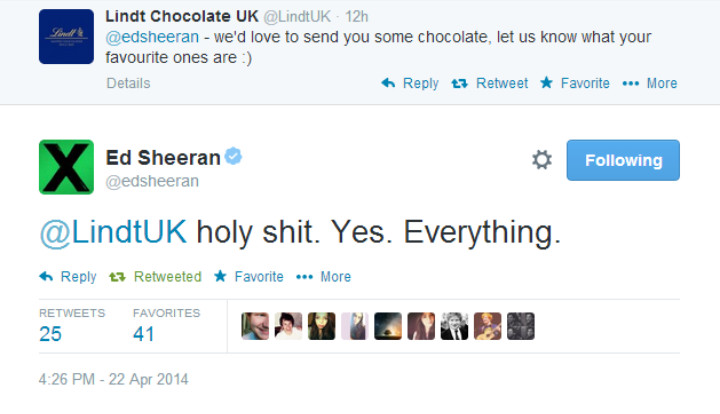The width and height of the screenshot is (720, 414).
Task: Open More options on Ed Sheeran's tweet
Action: pos(324,276)
